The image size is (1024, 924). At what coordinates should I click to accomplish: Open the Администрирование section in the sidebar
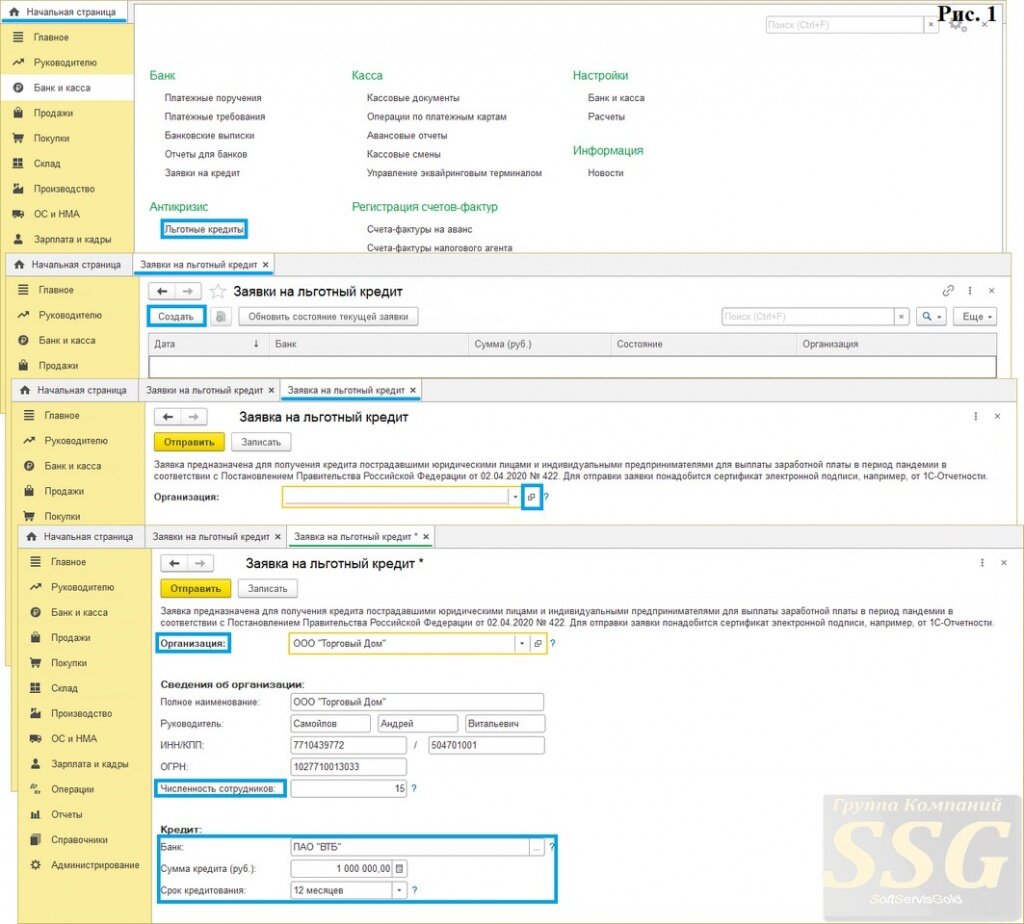[95, 865]
